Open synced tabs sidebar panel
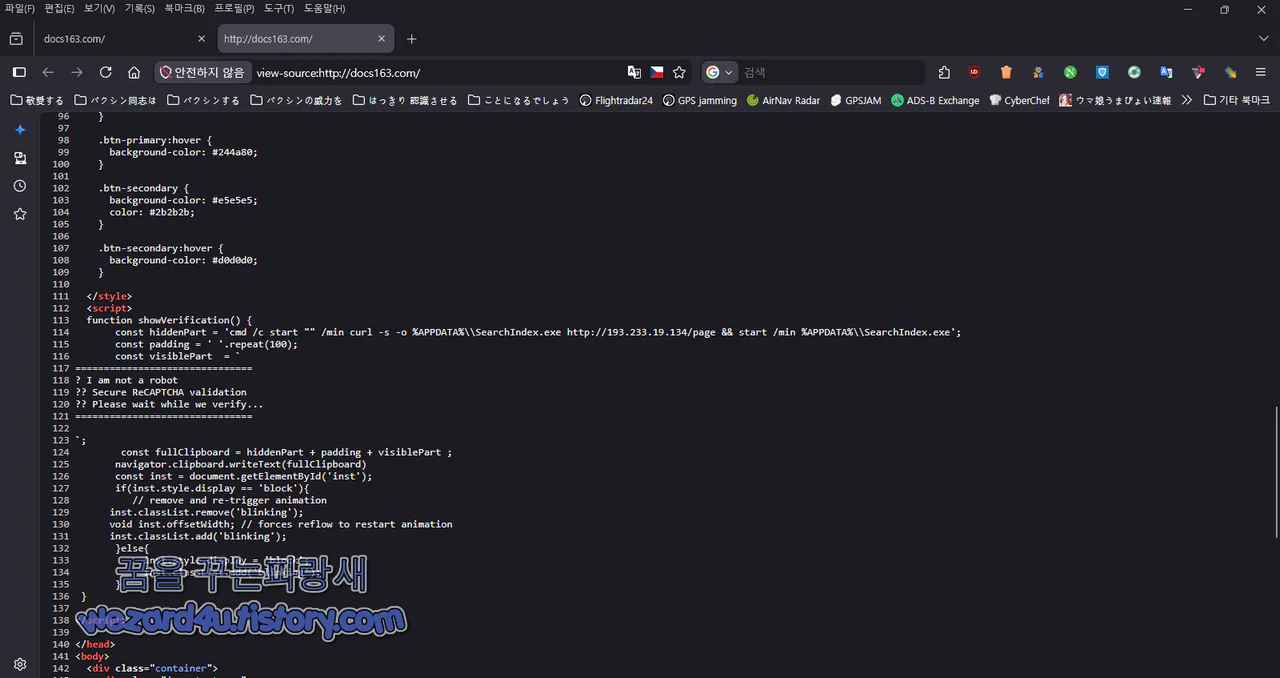Image resolution: width=1280 pixels, height=678 pixels. click(20, 158)
